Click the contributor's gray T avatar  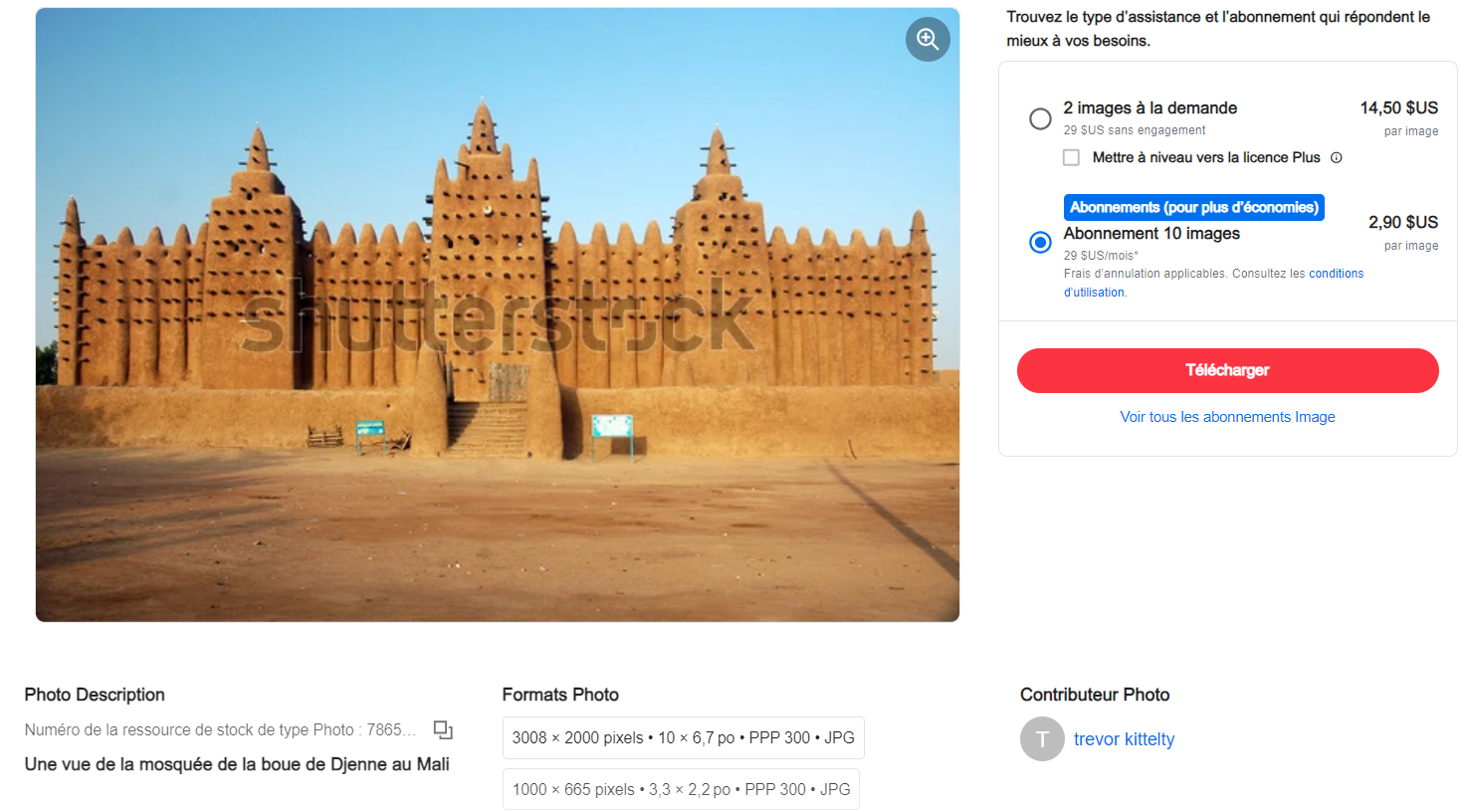click(1042, 739)
